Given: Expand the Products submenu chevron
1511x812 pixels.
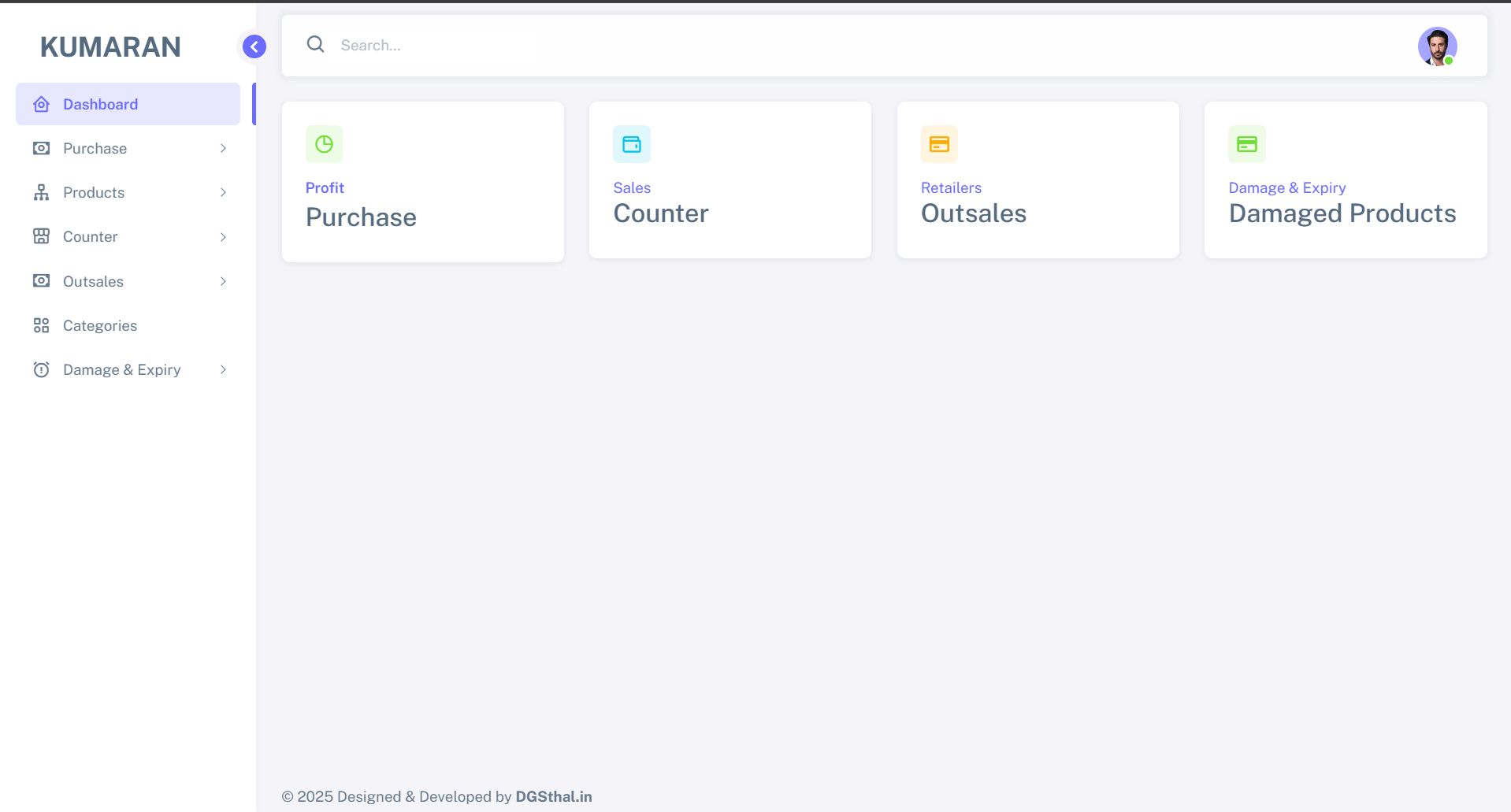Looking at the screenshot, I should [224, 192].
